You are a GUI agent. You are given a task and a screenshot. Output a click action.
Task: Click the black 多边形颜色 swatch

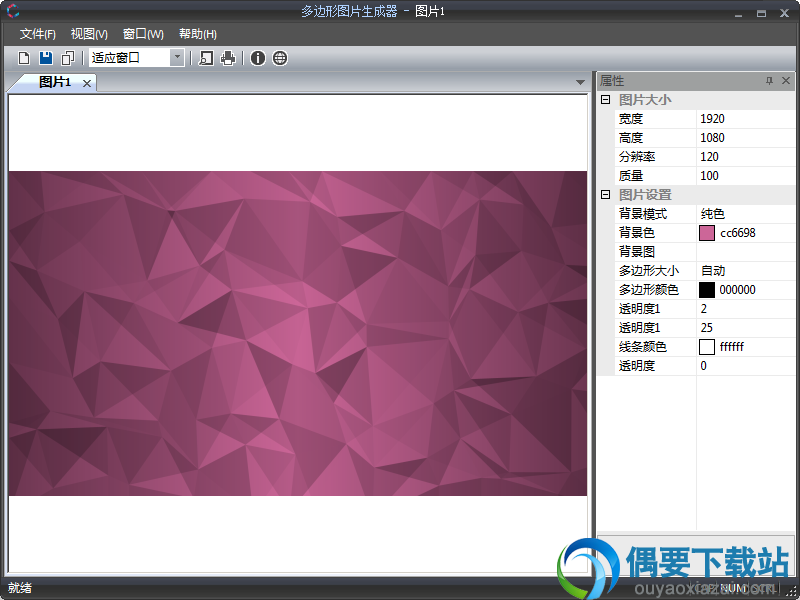click(x=707, y=290)
